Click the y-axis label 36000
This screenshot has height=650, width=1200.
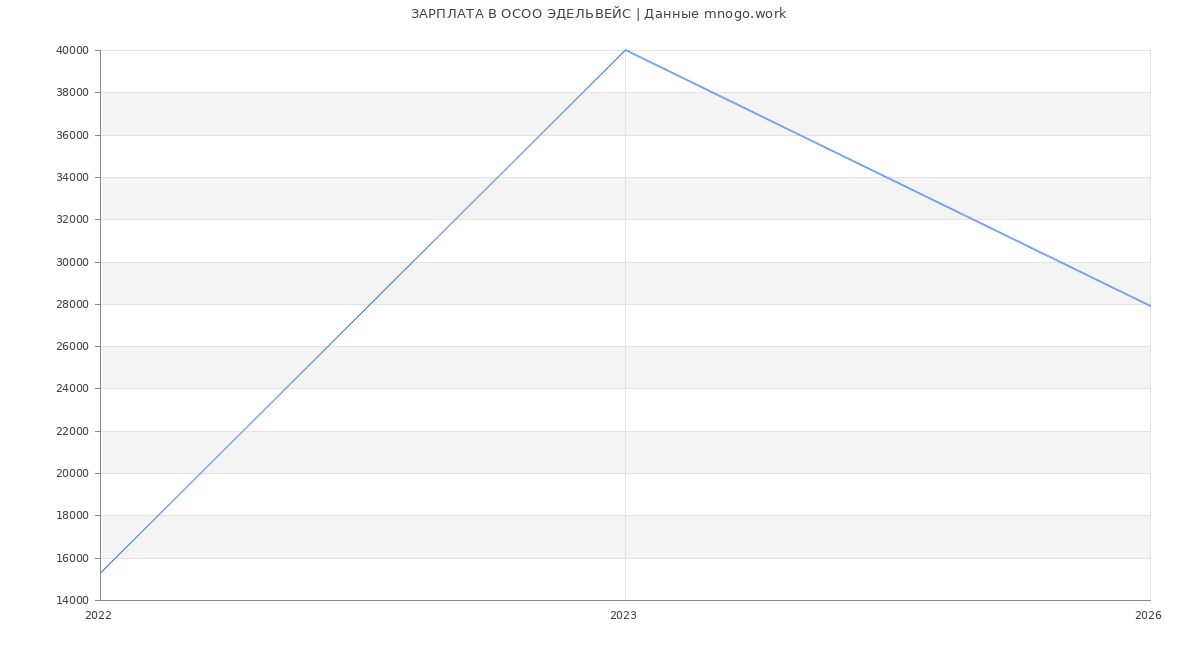(74, 135)
